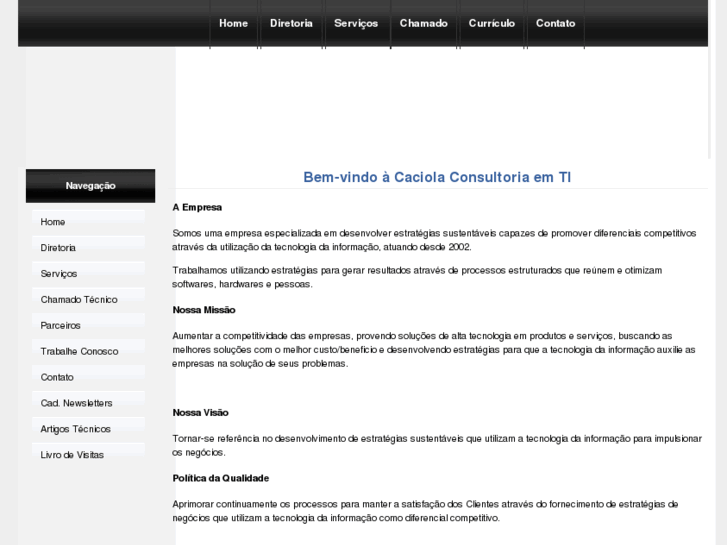Screen dimensions: 727x545
Task: Click the paragraph beginning Trabalhamos utilizando estratégias
Action: (x=417, y=277)
